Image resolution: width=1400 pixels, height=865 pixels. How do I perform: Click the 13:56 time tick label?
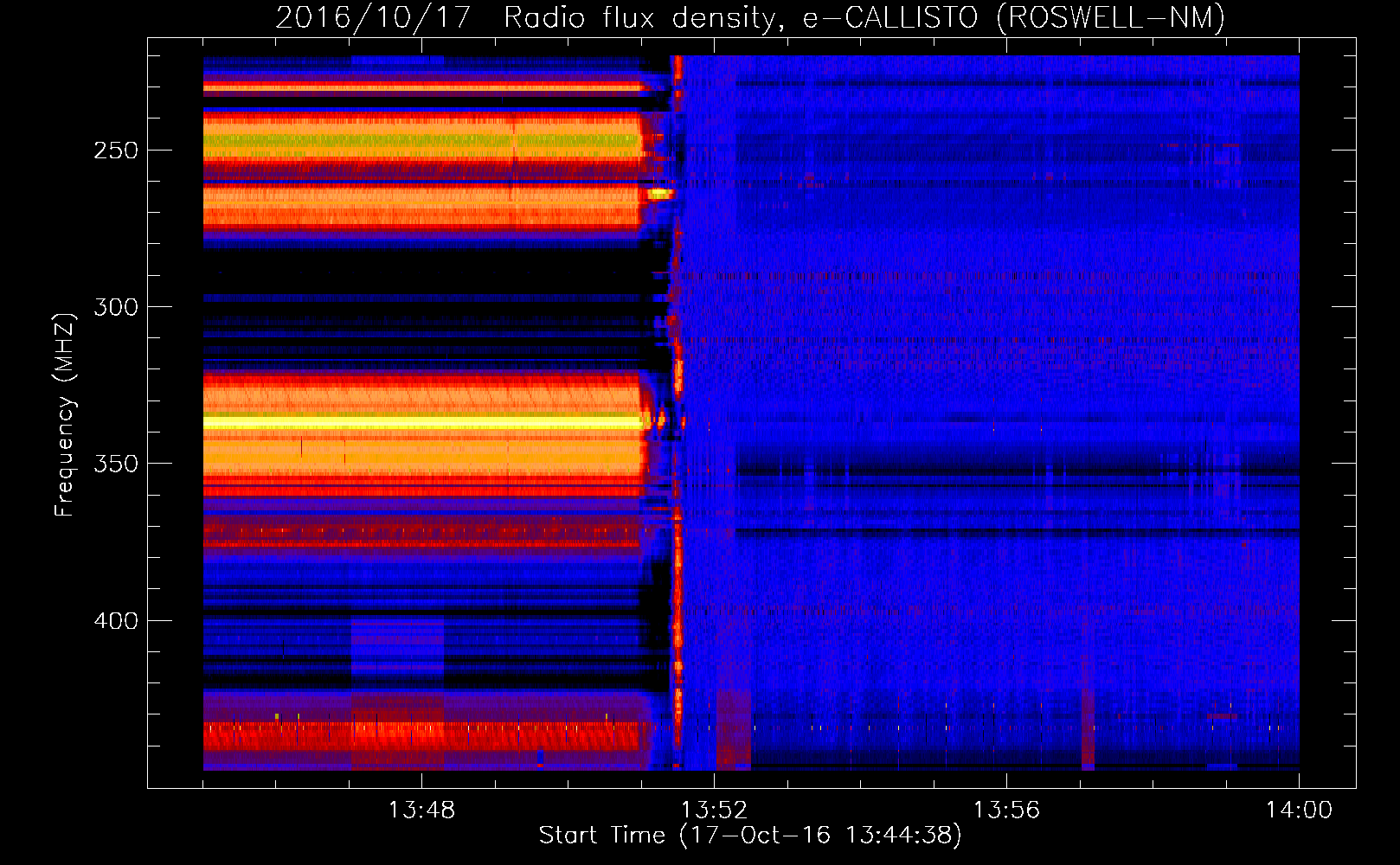point(1006,811)
